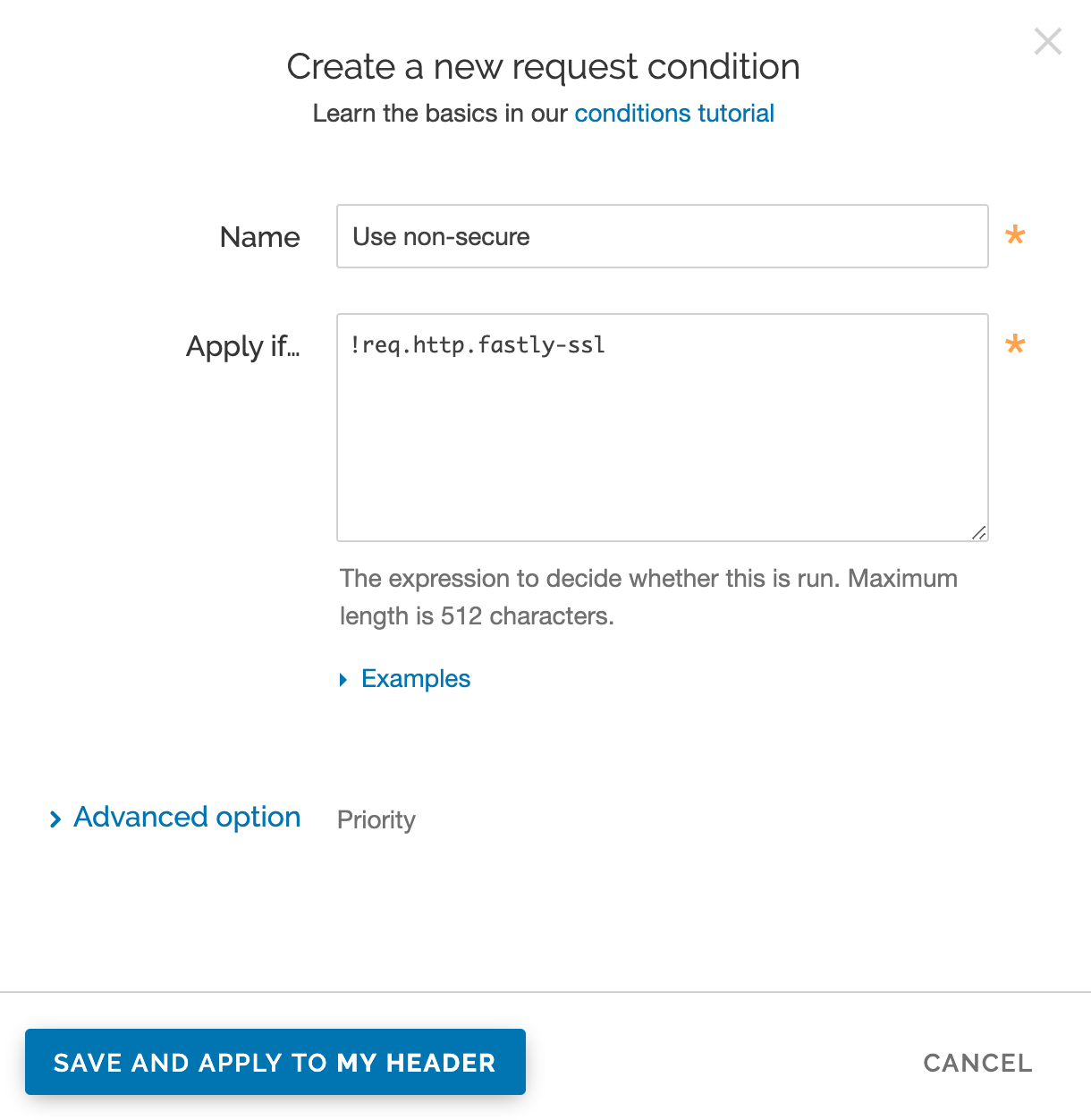1091x1120 pixels.
Task: Click the orange asterisk beside the Name field
Action: point(1016,236)
